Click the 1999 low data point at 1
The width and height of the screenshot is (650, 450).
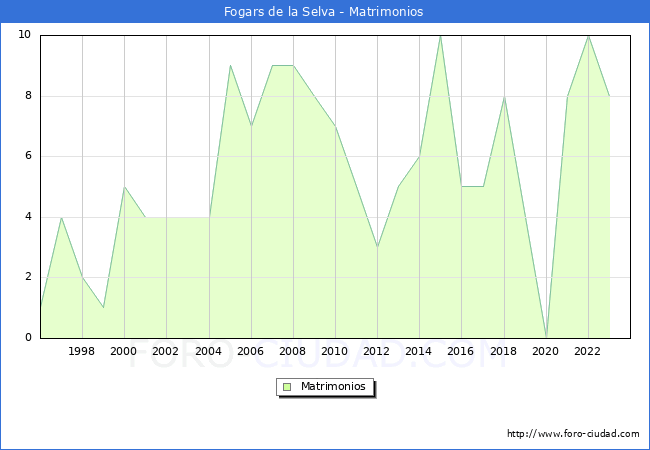103,307
